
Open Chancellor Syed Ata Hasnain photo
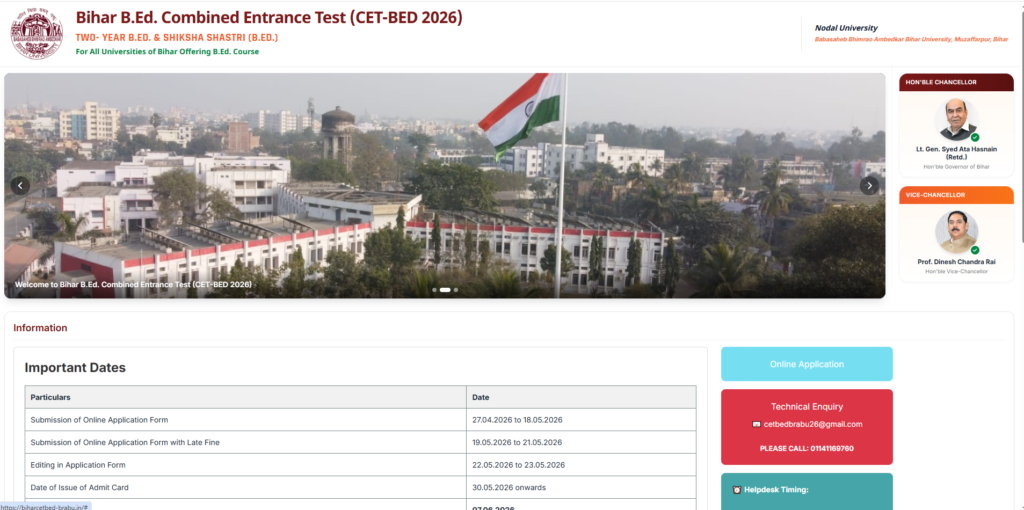[x=956, y=120]
